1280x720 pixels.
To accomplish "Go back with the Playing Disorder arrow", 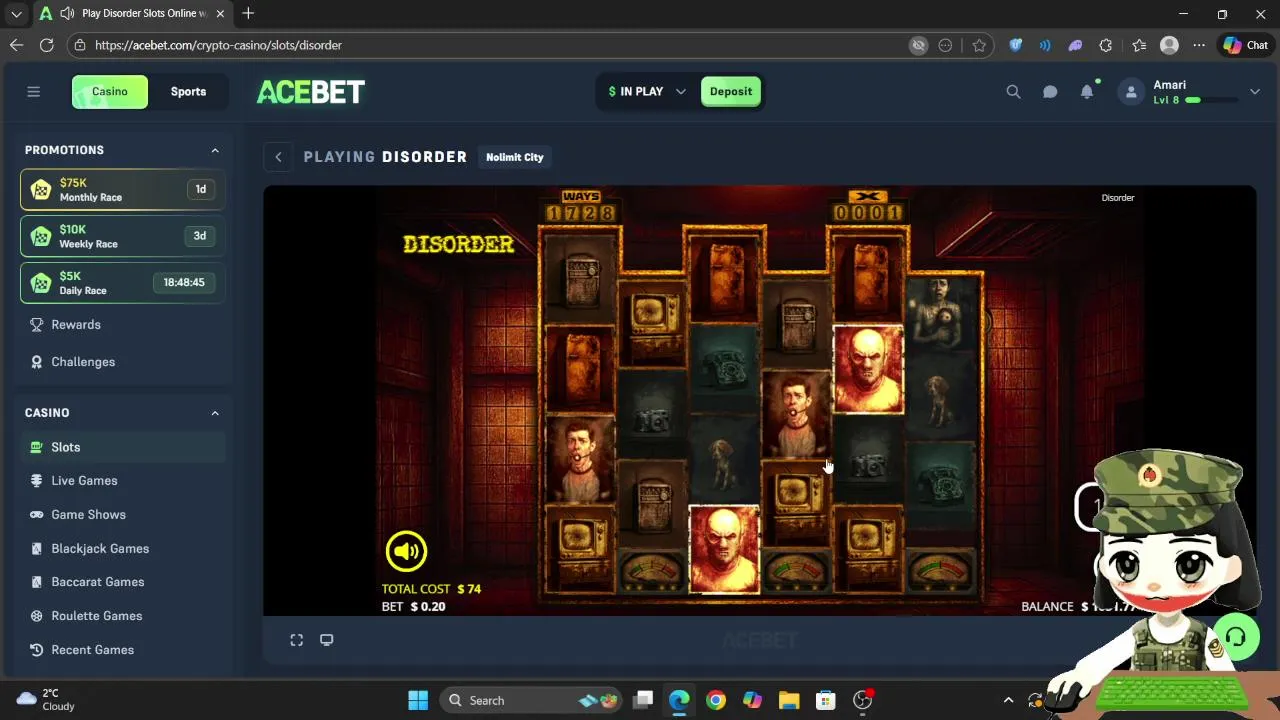I will click(x=278, y=157).
